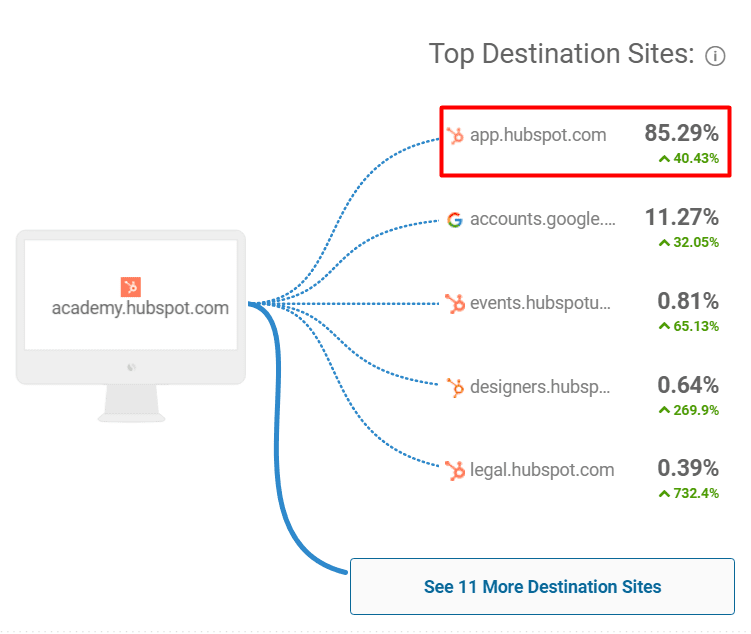Click the 0.64% share value
This screenshot has width=751, height=634.
point(688,385)
